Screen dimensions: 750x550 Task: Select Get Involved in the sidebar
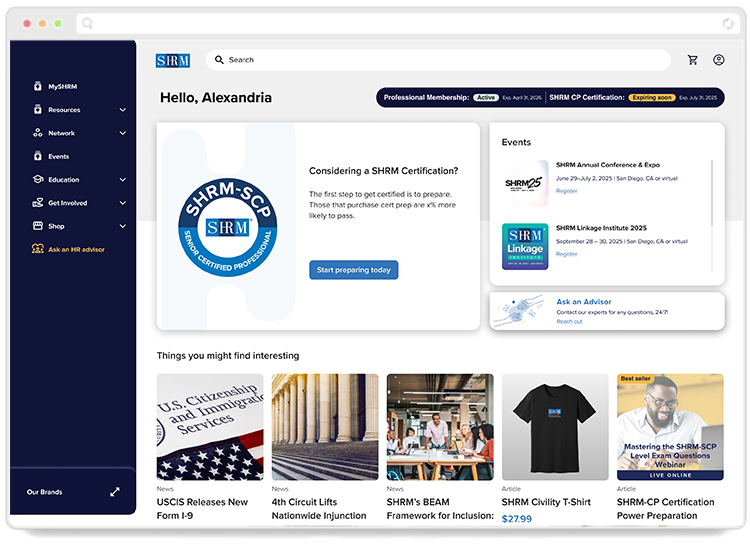[x=67, y=203]
